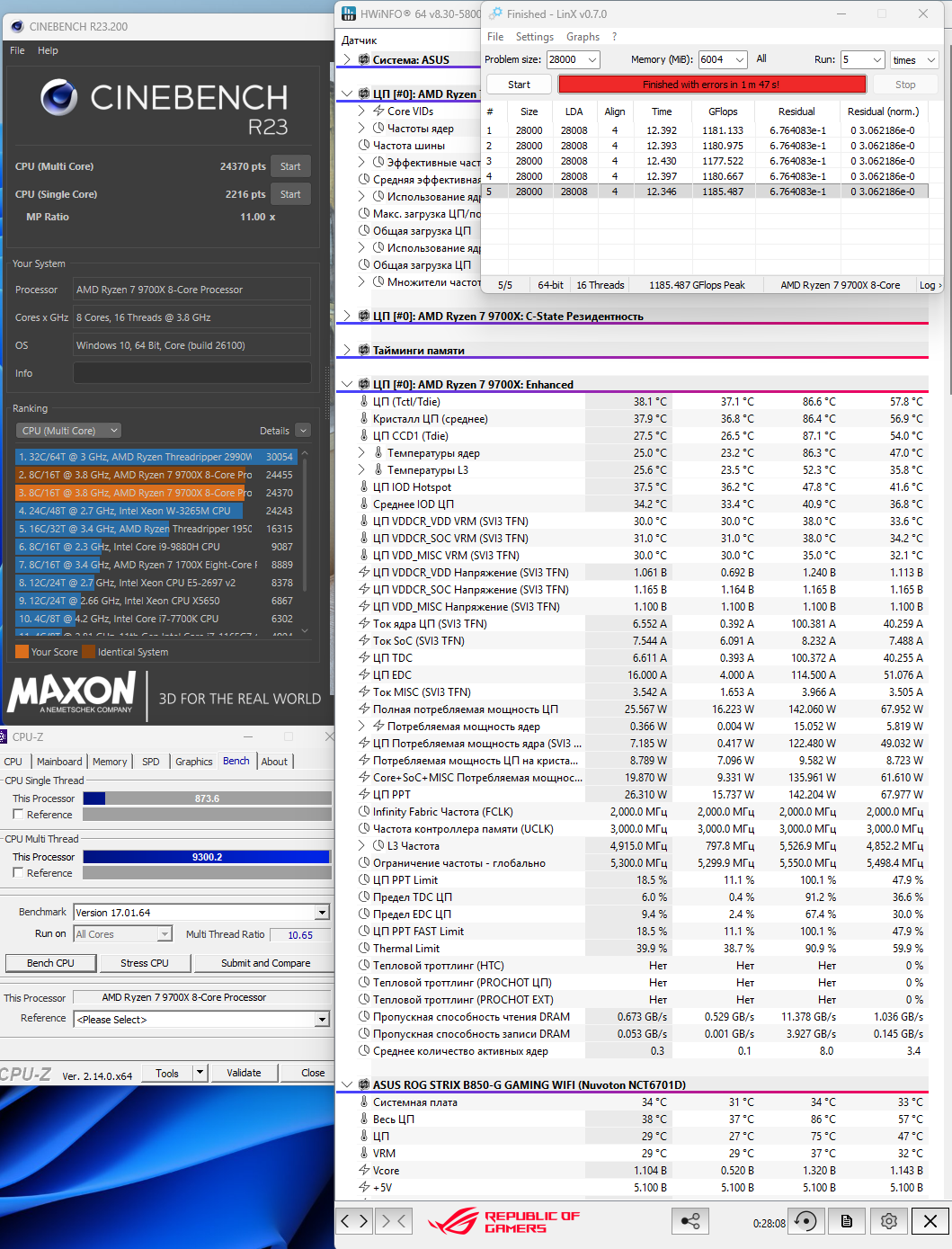Viewport: 952px width, 1249px height.
Task: Click the LinX title bar icon
Action: [496, 13]
